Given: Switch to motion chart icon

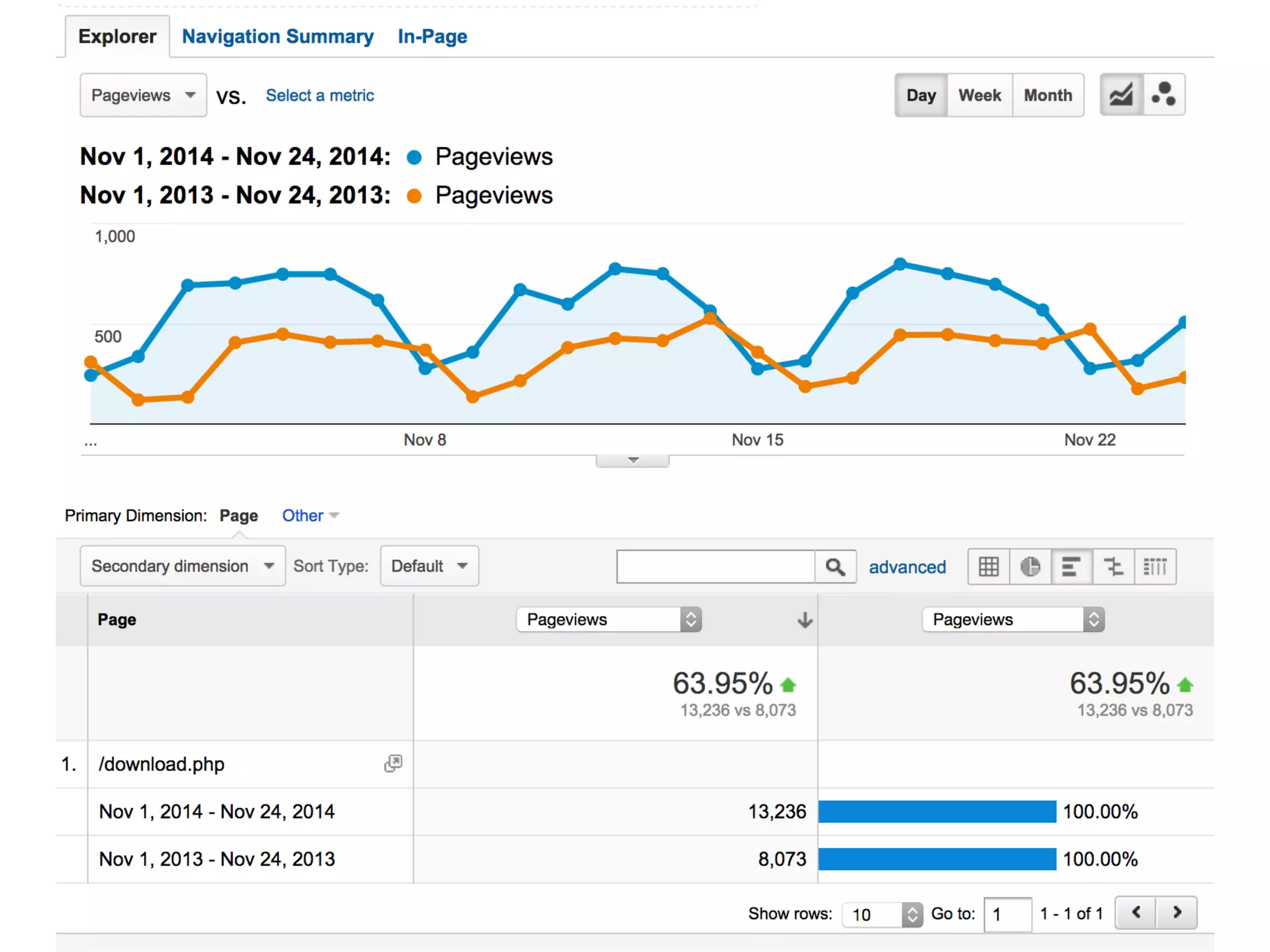Looking at the screenshot, I should (x=1163, y=95).
